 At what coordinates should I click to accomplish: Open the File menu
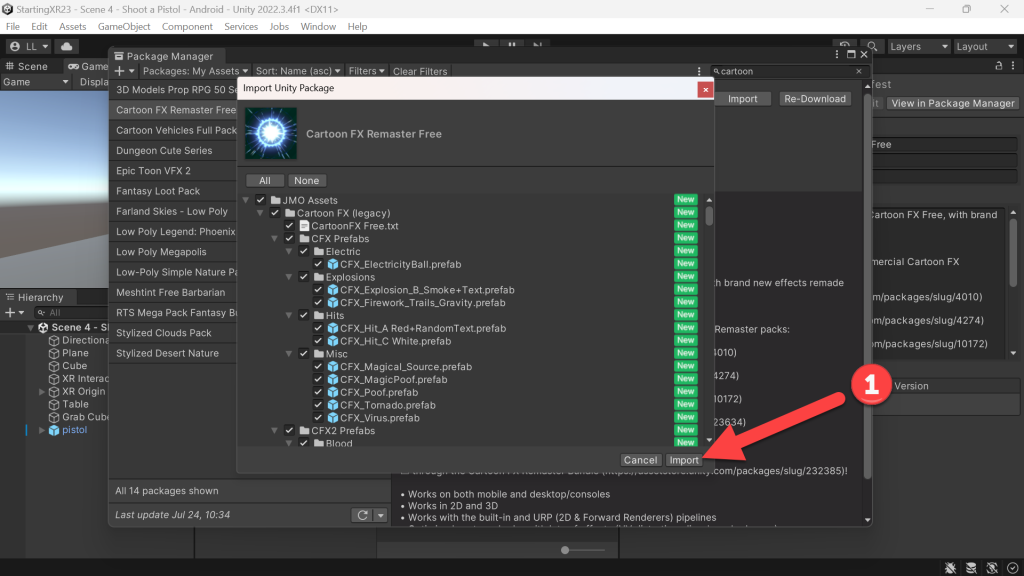pyautogui.click(x=12, y=27)
